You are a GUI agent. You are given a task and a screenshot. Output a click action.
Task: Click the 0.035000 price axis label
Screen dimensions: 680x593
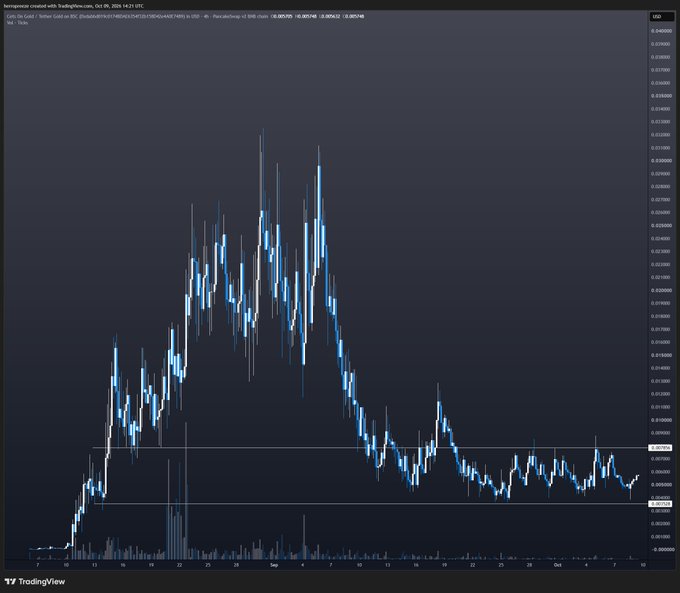coord(661,96)
